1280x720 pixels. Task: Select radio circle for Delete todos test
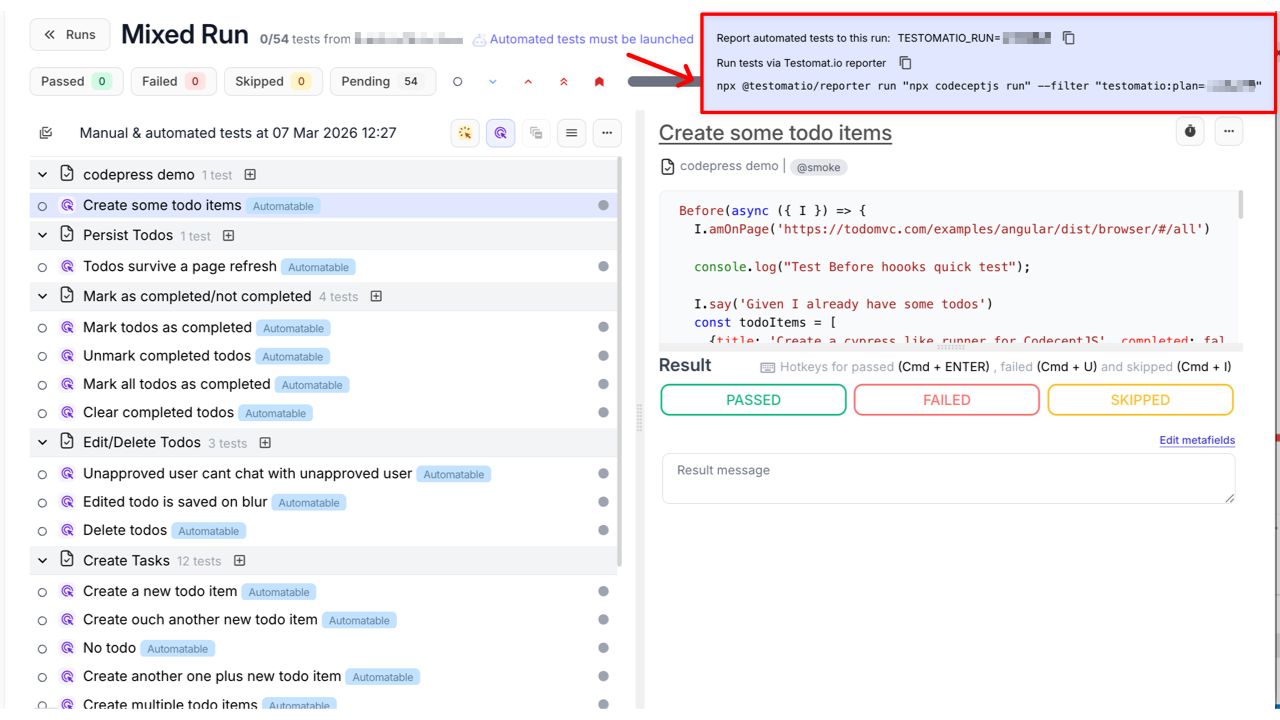(x=42, y=531)
